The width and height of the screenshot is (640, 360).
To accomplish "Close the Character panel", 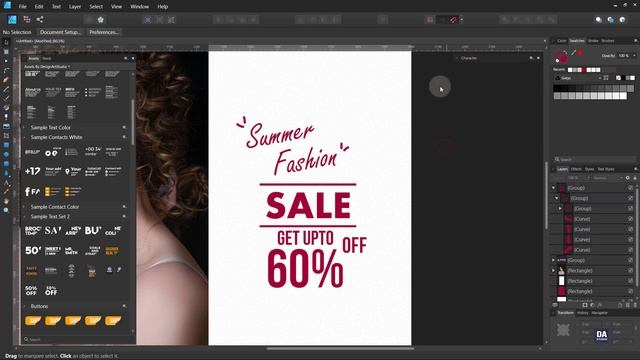I will [x=538, y=58].
